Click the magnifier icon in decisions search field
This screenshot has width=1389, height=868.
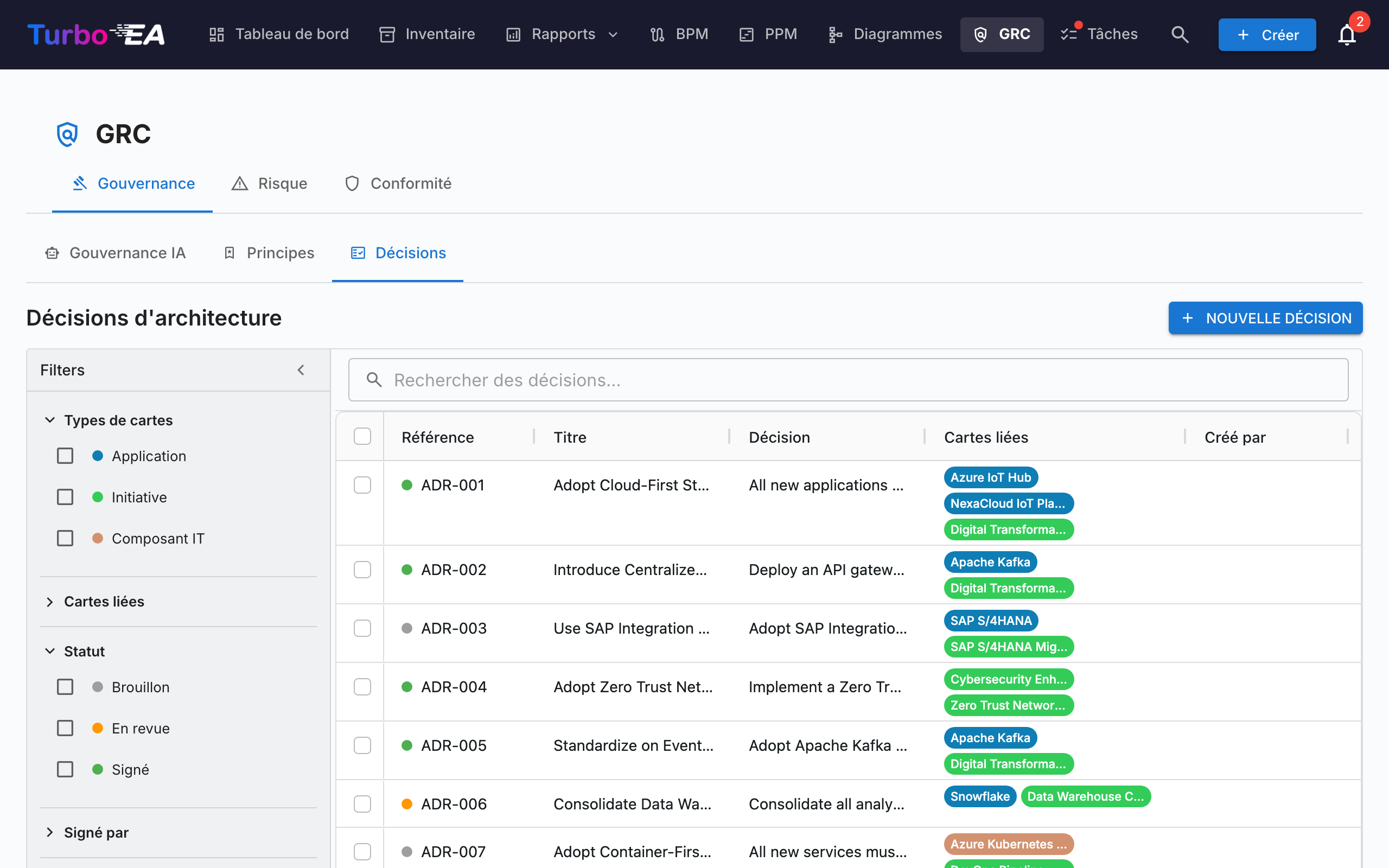click(374, 379)
